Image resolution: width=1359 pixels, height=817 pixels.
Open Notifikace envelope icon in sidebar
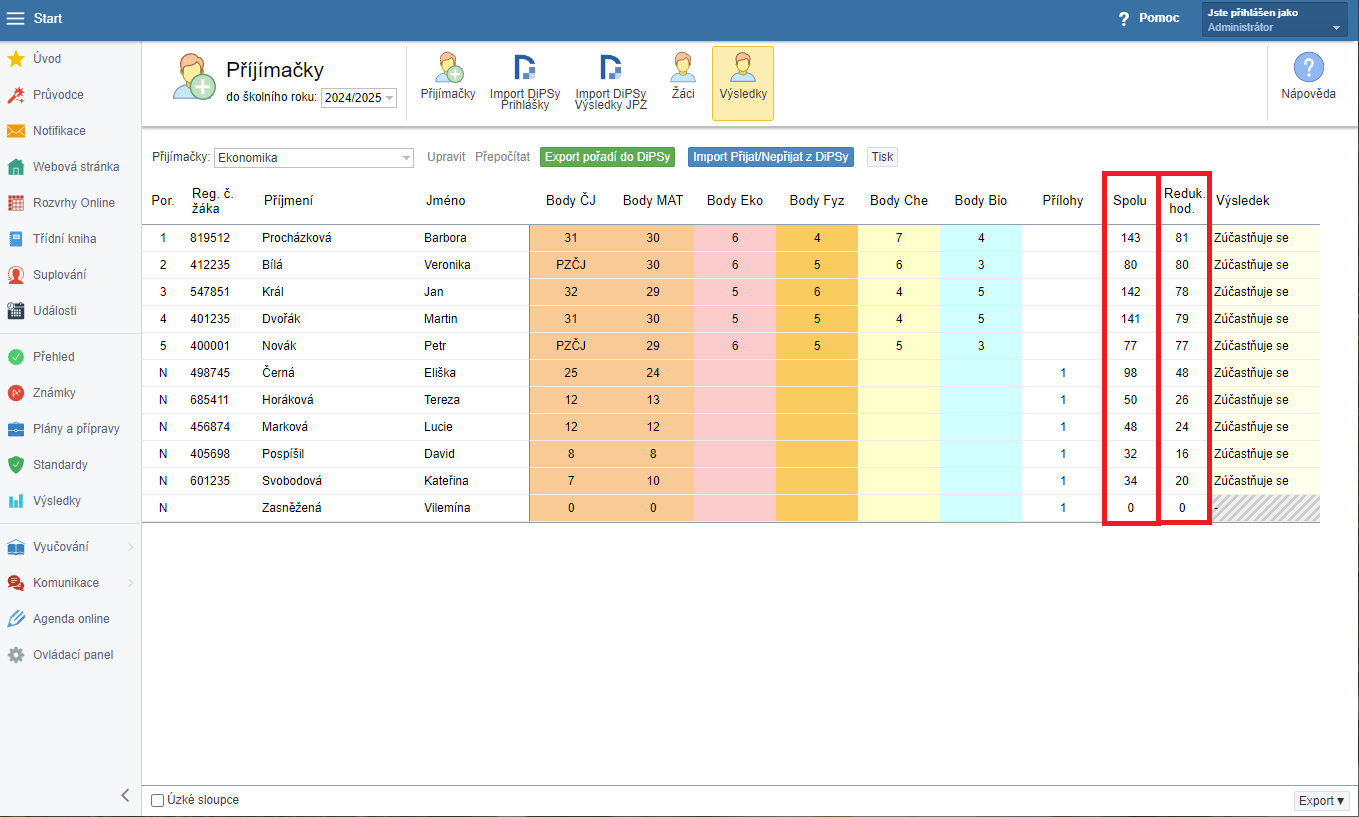15,131
